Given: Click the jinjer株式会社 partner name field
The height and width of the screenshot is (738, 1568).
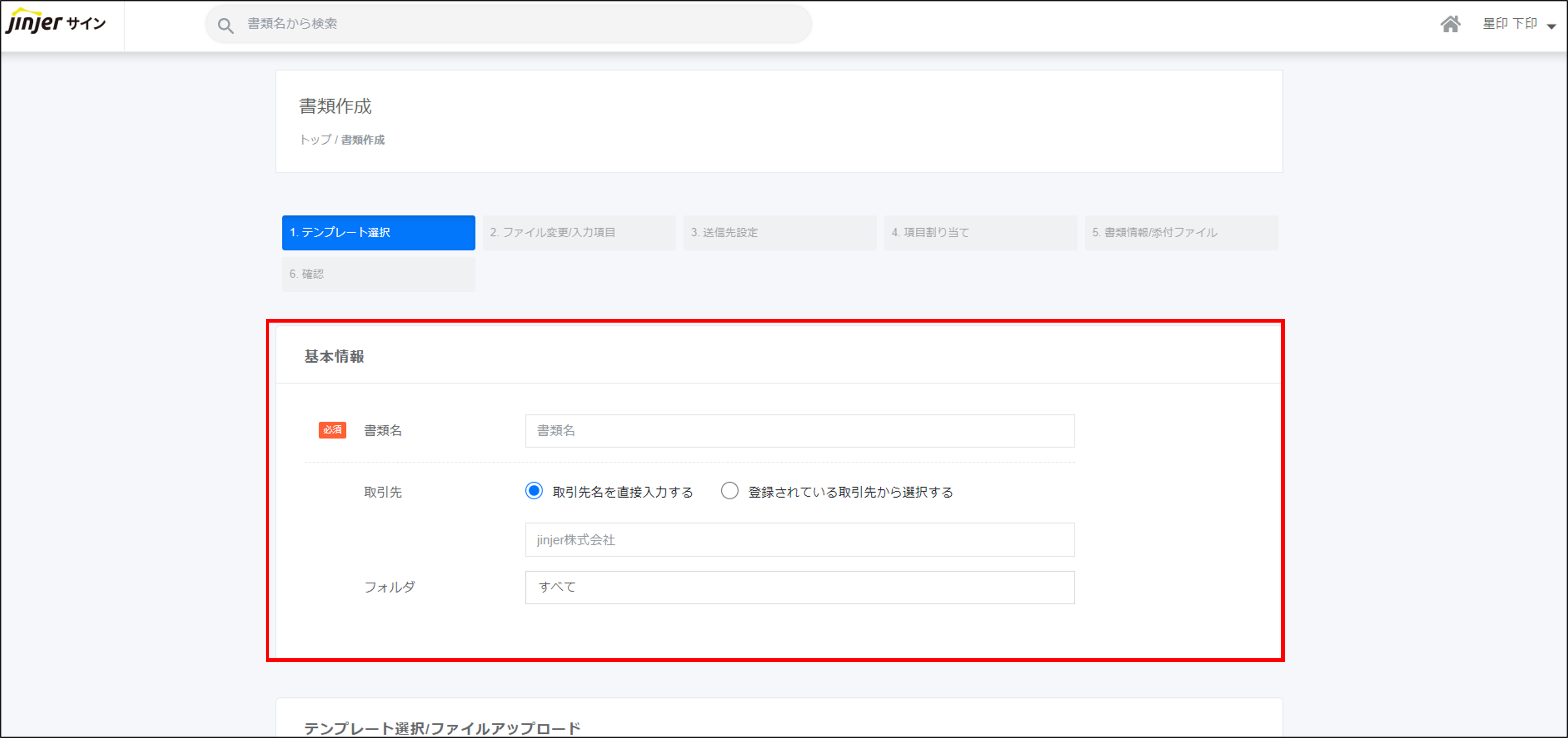Looking at the screenshot, I should (799, 540).
